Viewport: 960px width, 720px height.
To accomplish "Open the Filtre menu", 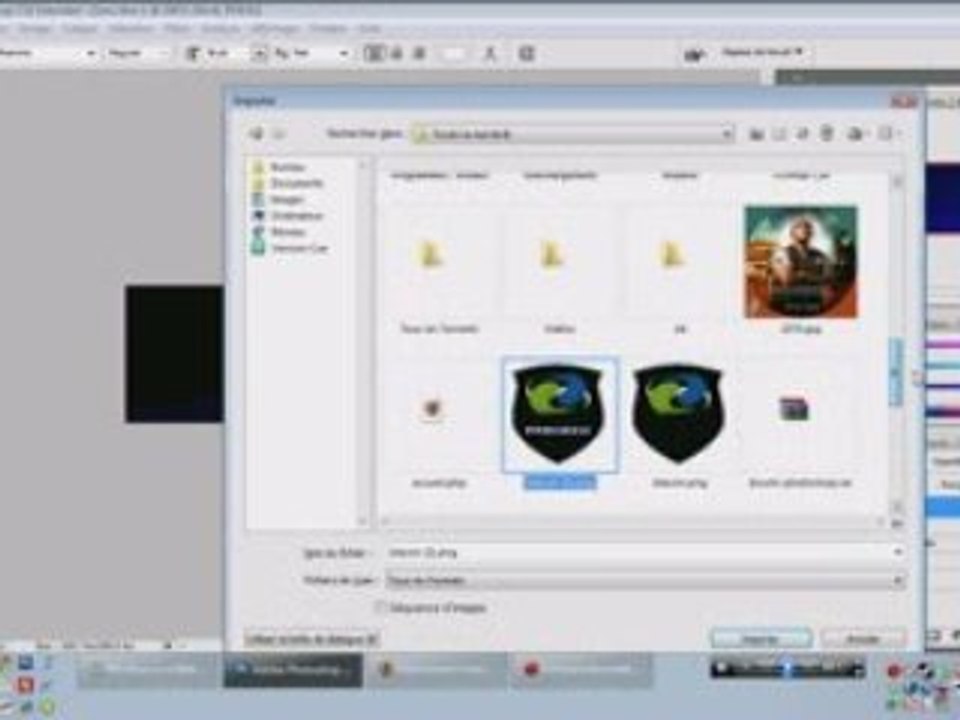I will (177, 28).
